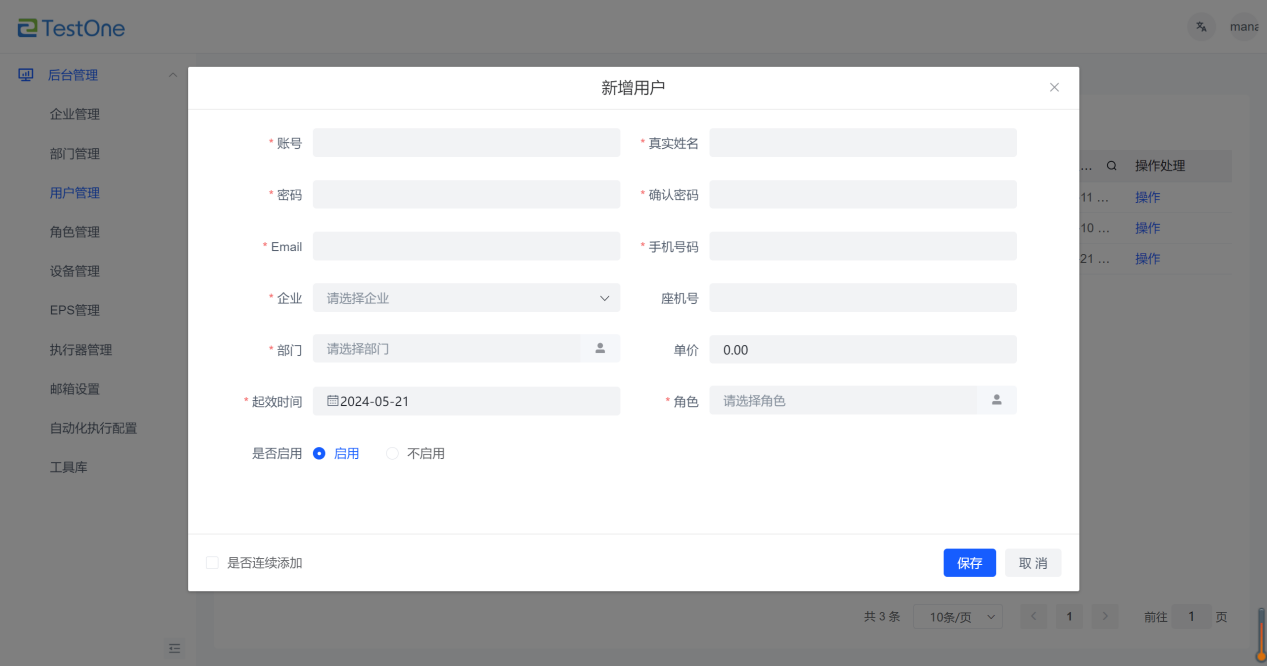Screen dimensions: 1267x666
Task: Open 执行器管理 in sidebar
Action: tap(81, 350)
